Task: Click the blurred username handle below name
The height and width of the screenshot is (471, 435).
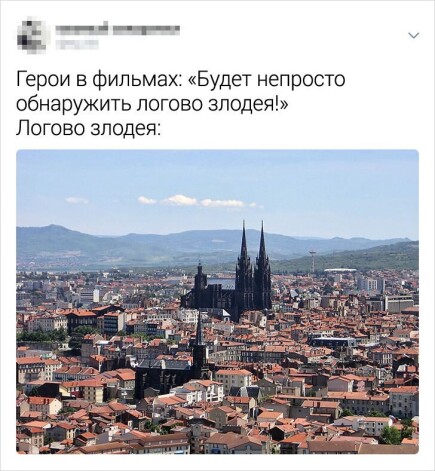Action: coord(77,44)
